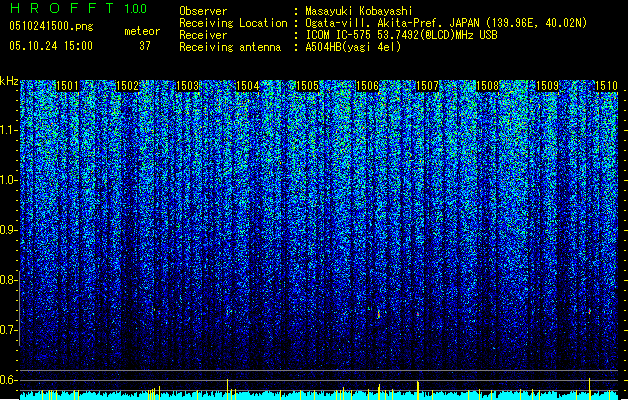Click the 1505 time marker
This screenshot has height=400, width=629.
pos(308,86)
